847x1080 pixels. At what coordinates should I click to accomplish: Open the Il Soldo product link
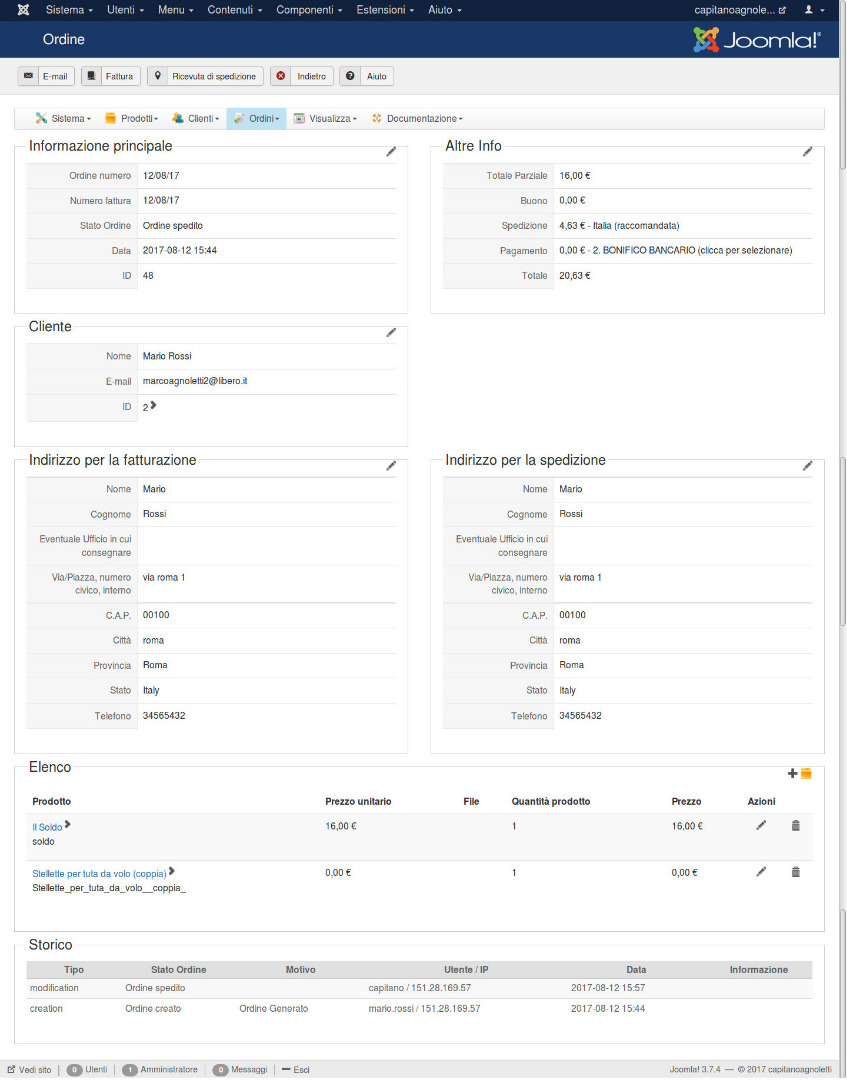[x=47, y=827]
